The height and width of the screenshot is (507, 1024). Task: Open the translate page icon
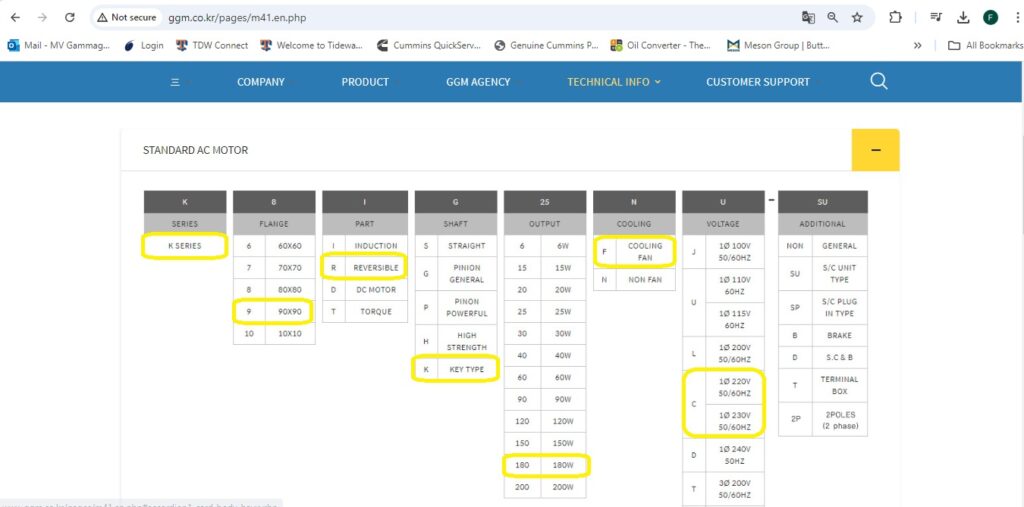(x=808, y=17)
